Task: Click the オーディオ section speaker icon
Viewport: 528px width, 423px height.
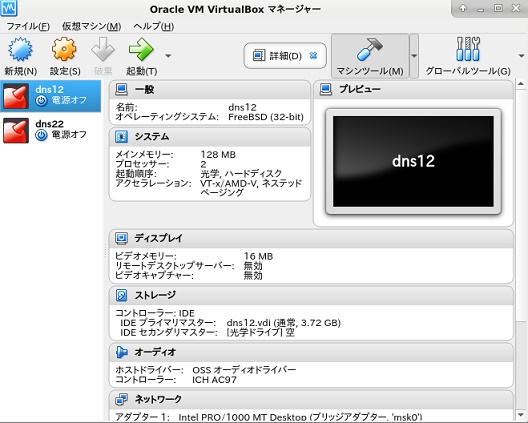Action: point(121,352)
